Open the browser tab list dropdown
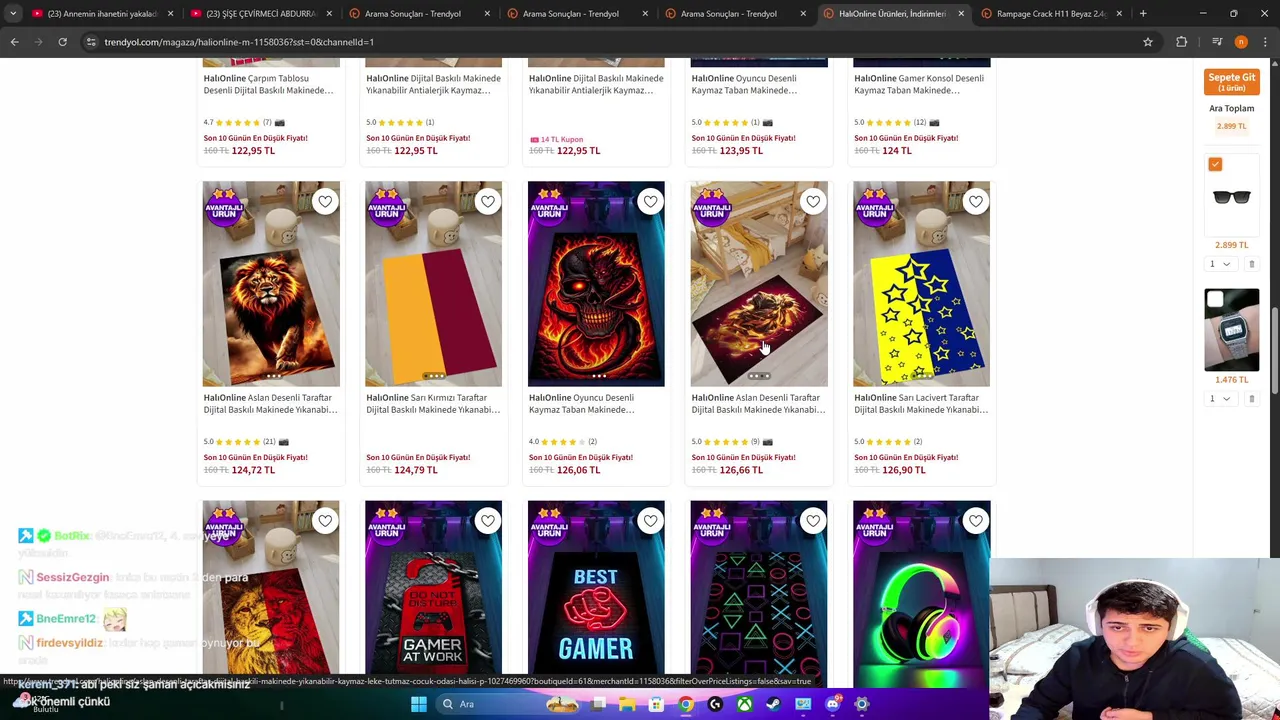The image size is (1280, 720). point(13,13)
